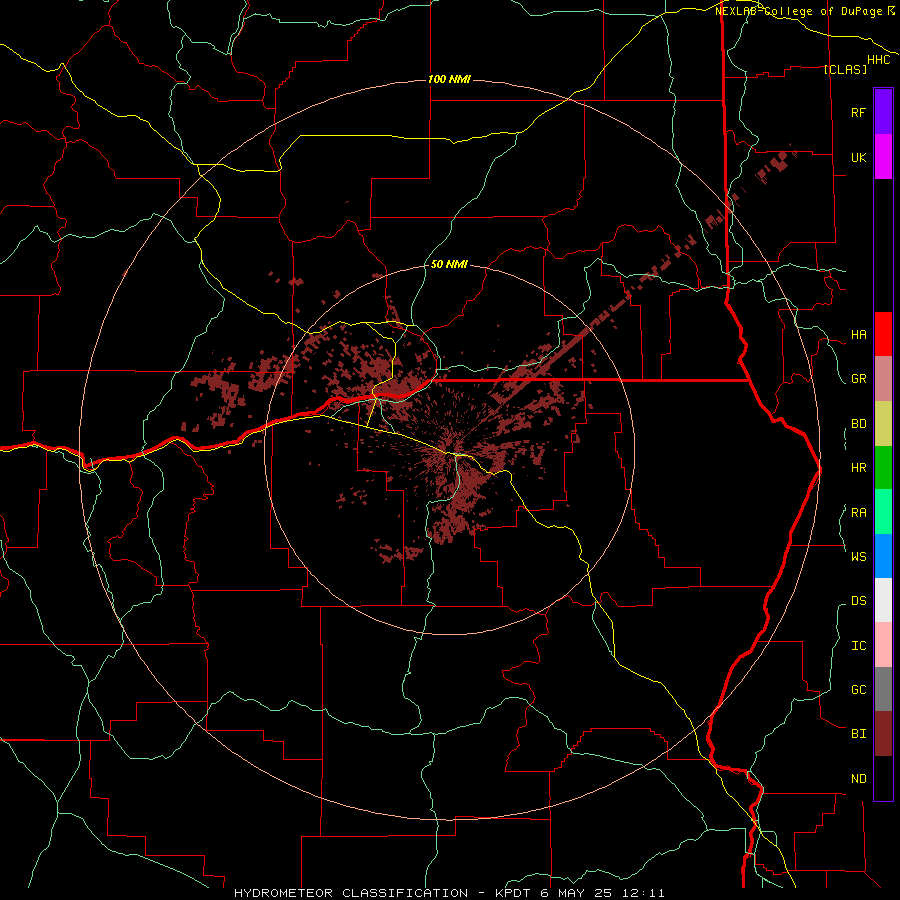Viewport: 900px width, 900px height.
Task: Click the HA legend label
Action: [858, 335]
